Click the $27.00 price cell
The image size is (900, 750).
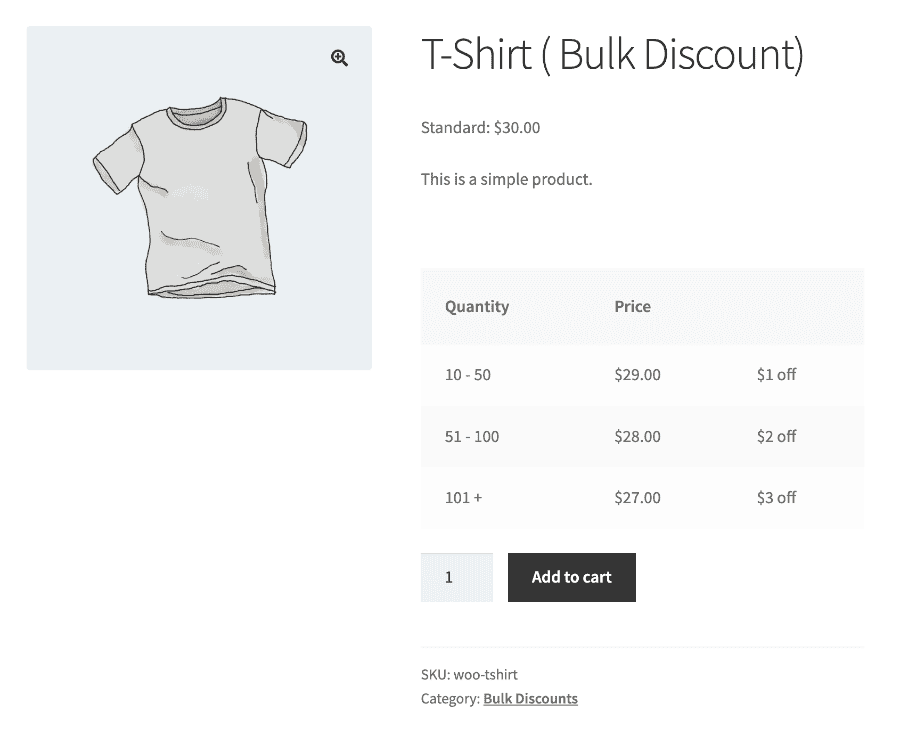[637, 498]
